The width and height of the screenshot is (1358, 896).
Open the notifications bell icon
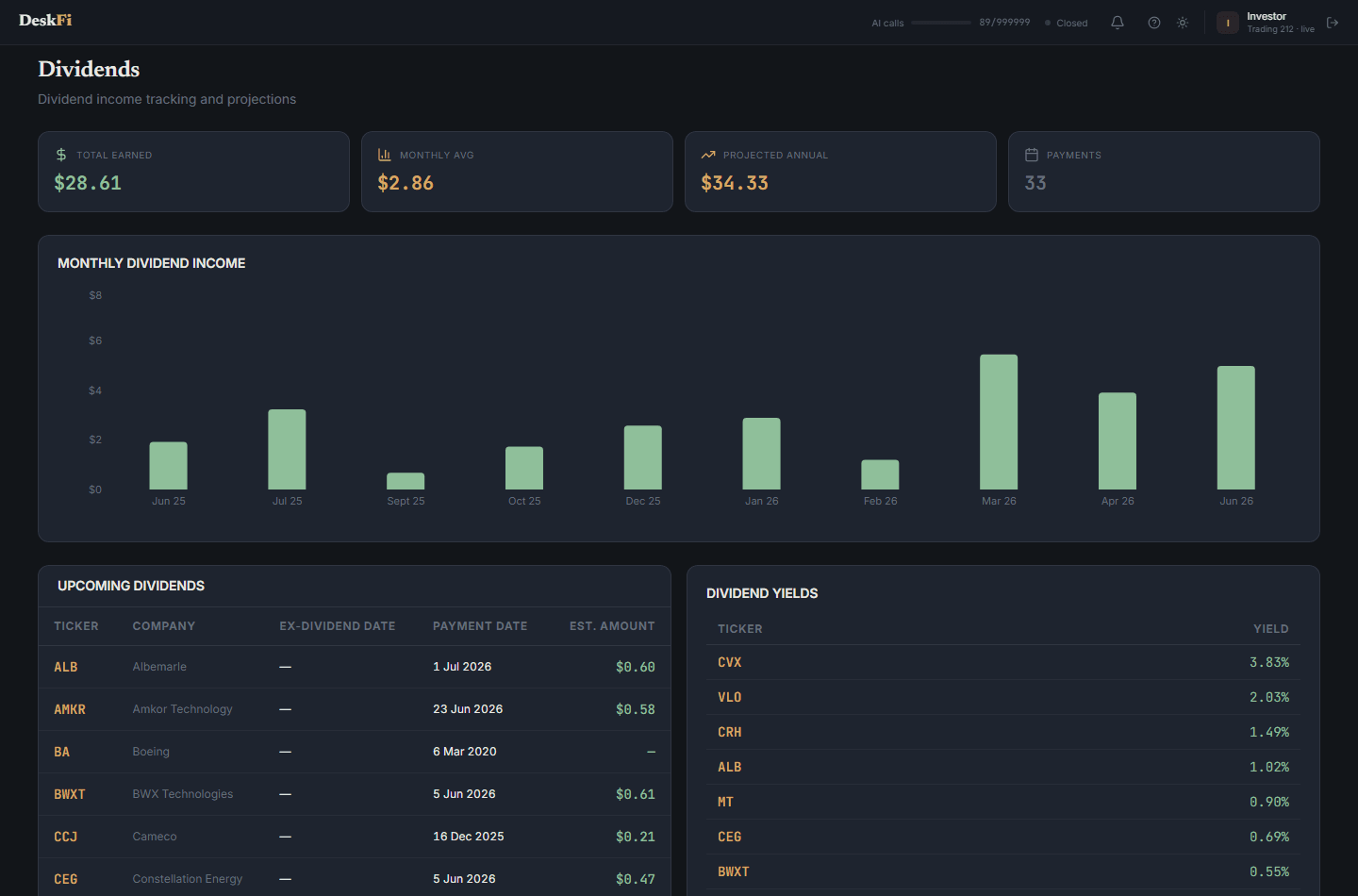tap(1118, 23)
